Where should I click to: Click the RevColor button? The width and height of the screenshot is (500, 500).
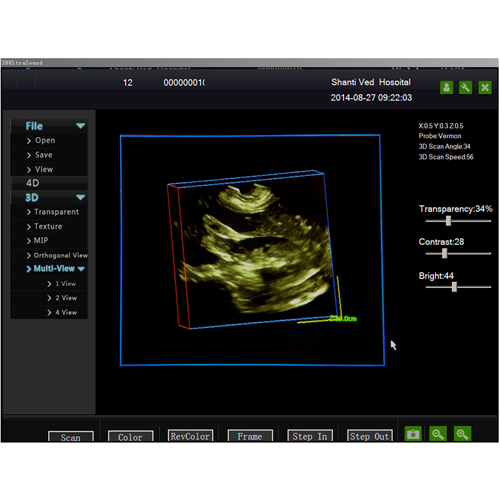(x=190, y=436)
